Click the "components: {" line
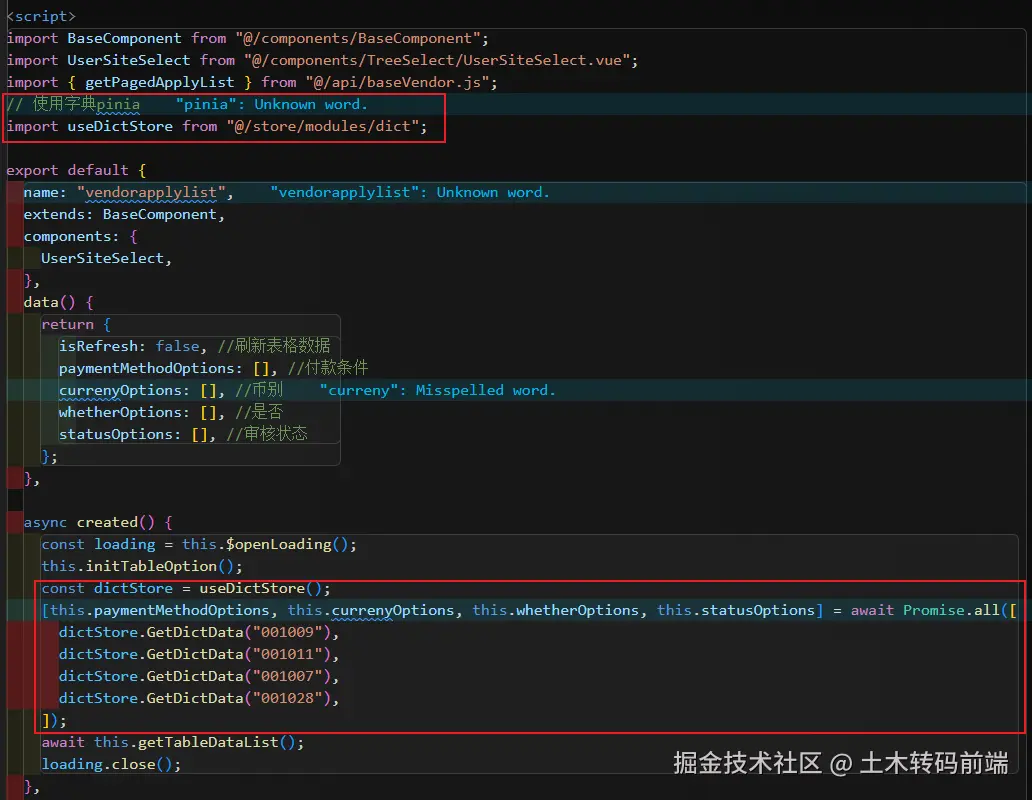Screen dimensions: 1032x800 (x=80, y=236)
